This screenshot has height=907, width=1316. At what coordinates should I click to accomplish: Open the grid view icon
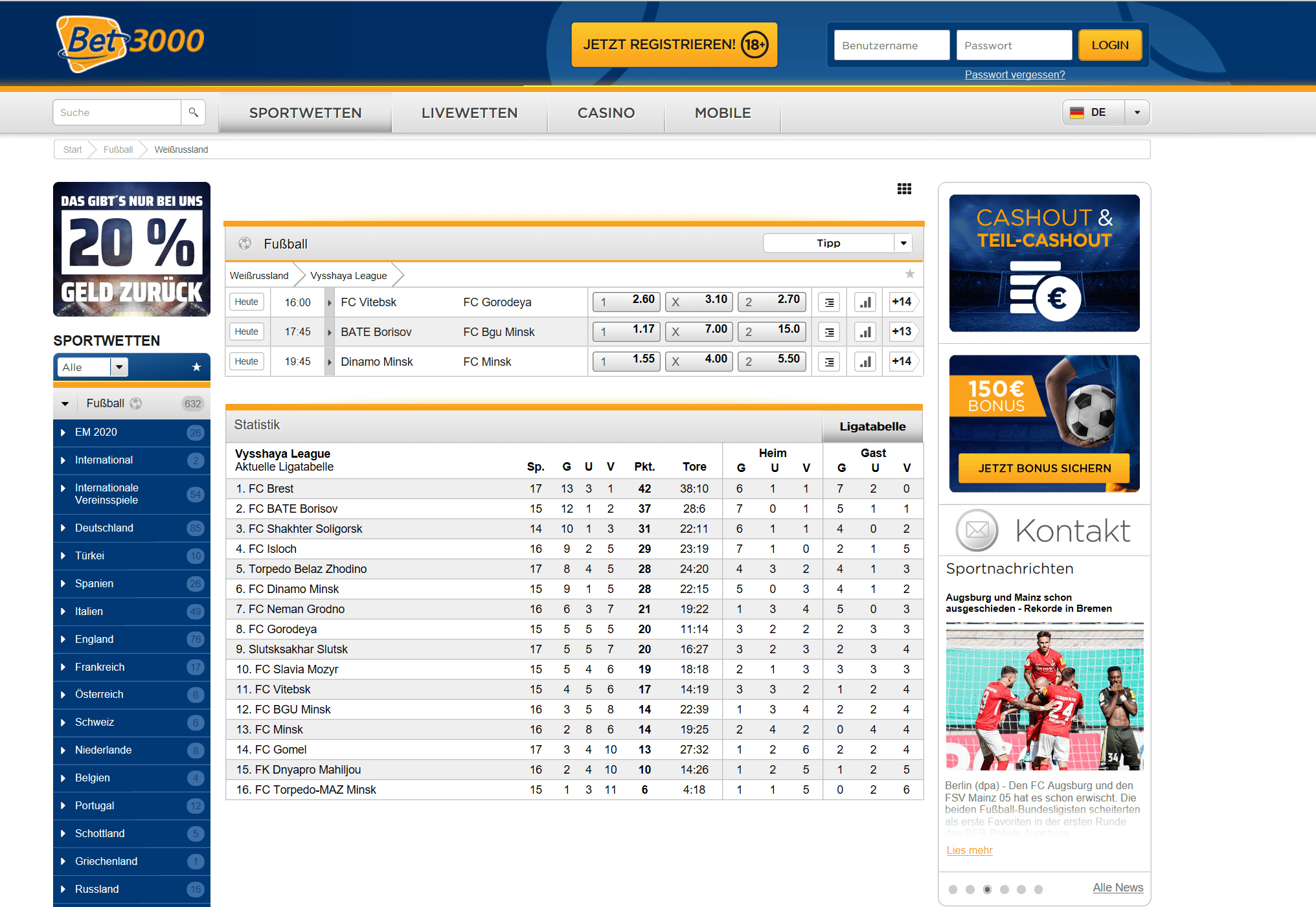pos(904,189)
